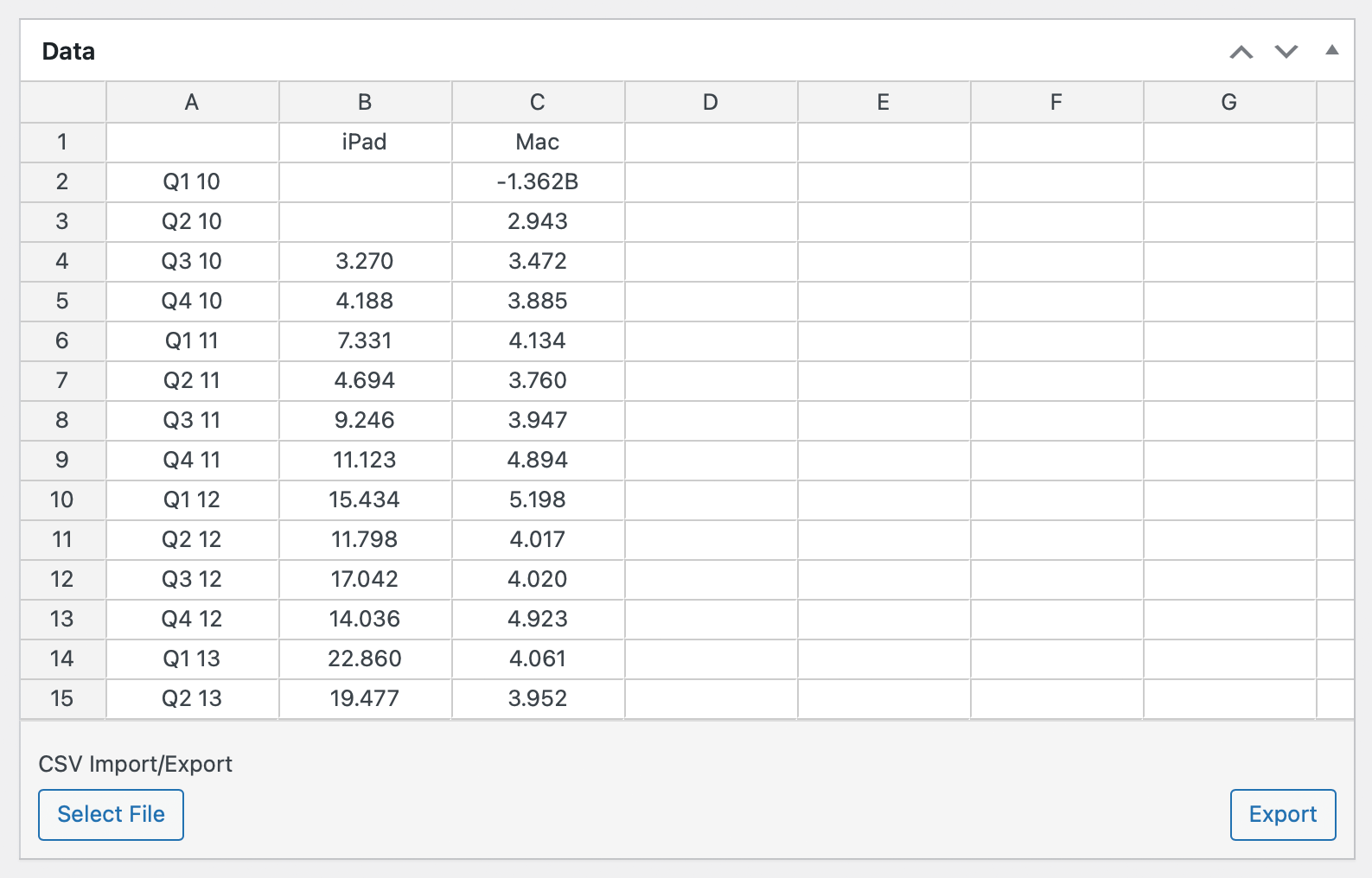Select row 10 header
This screenshot has width=1372, height=878.
(x=62, y=499)
